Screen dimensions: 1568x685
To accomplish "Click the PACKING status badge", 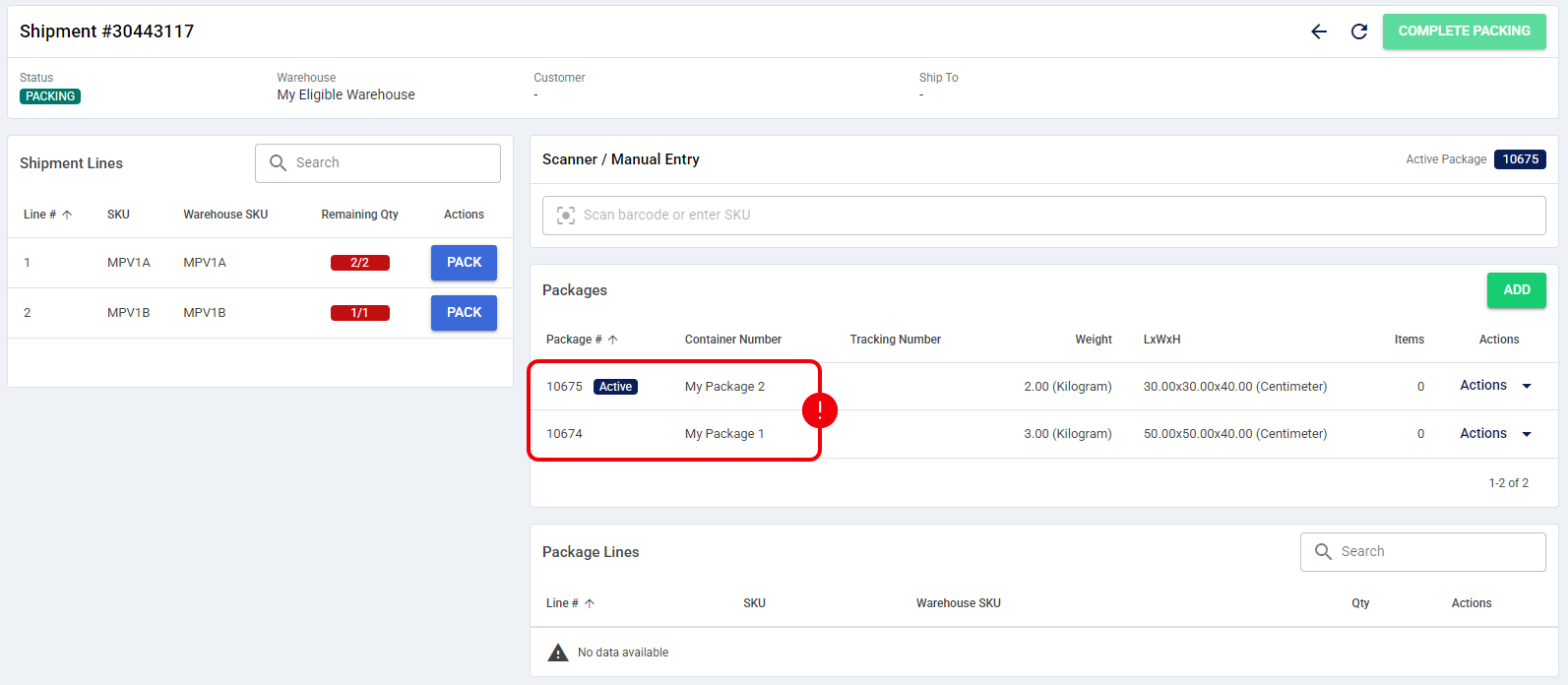I will 50,96.
